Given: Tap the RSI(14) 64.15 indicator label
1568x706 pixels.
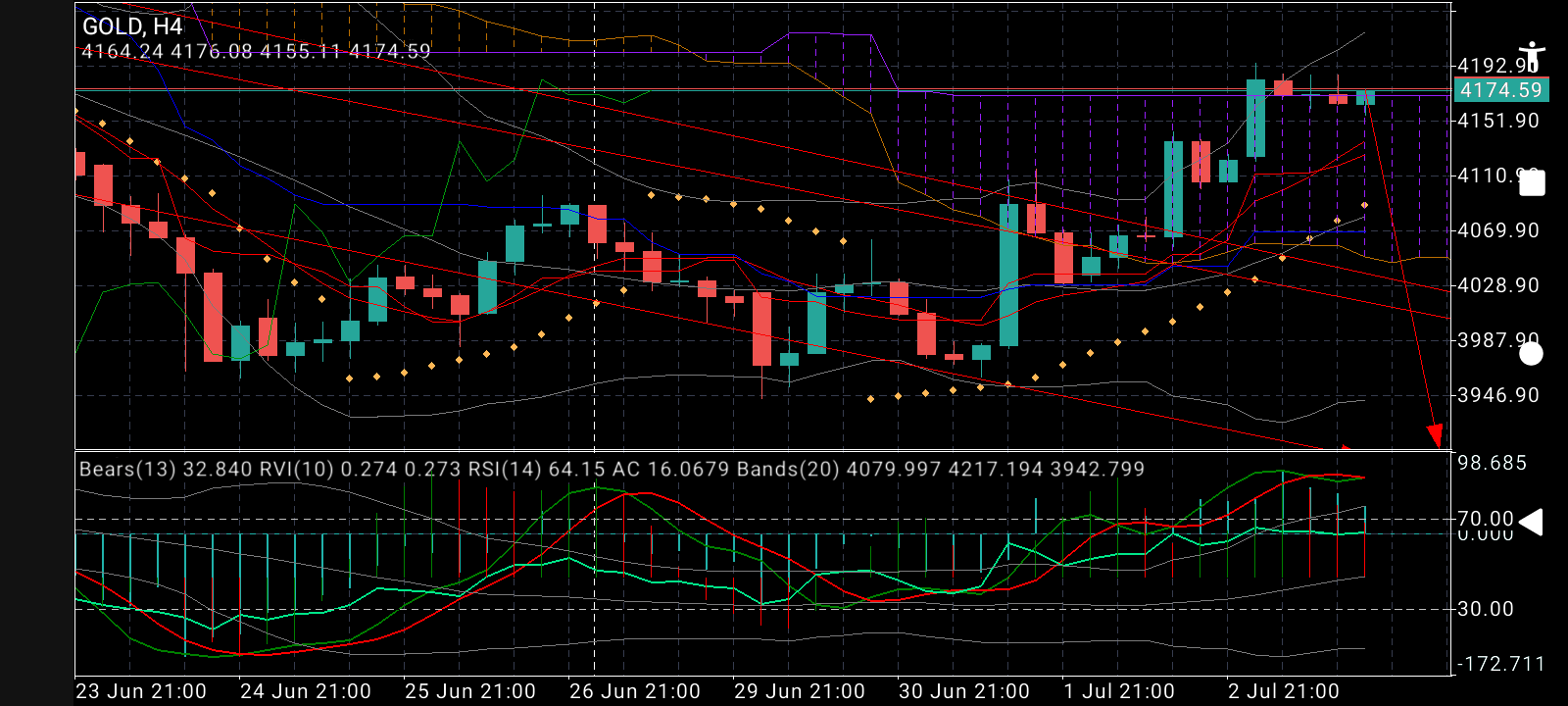Looking at the screenshot, I should click(534, 469).
